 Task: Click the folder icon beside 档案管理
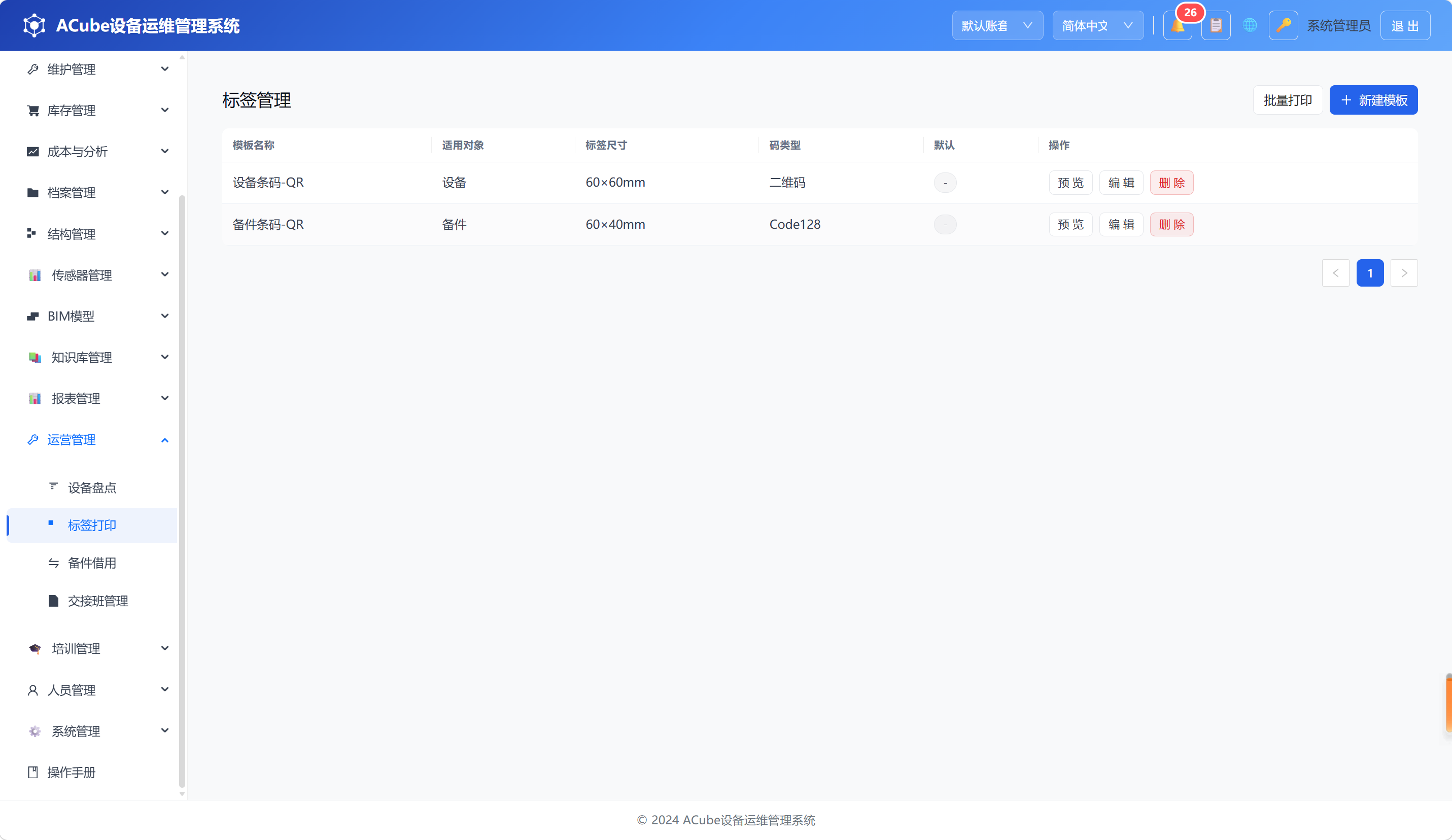tap(33, 192)
